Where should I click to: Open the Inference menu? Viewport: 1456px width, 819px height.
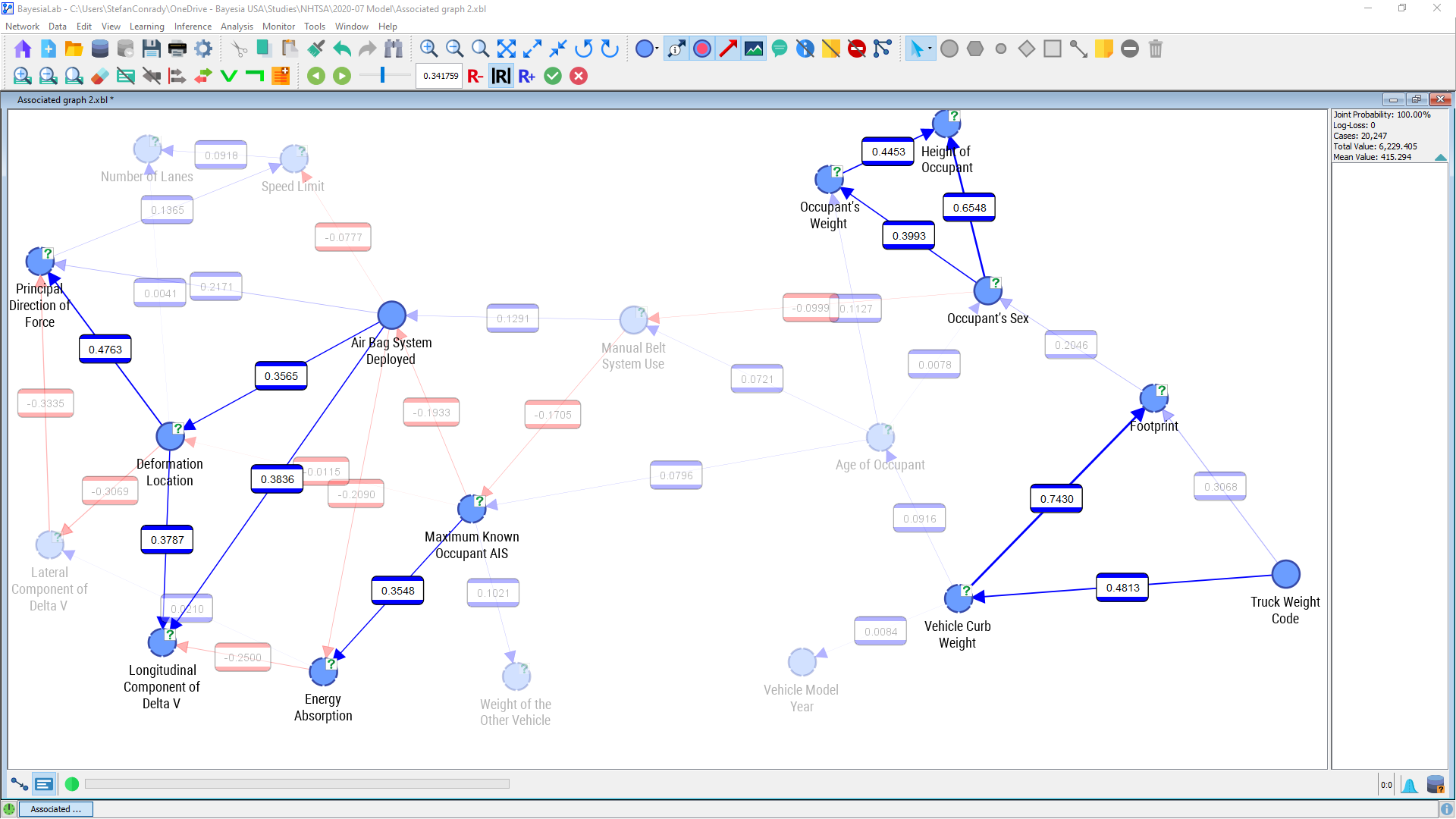point(193,27)
